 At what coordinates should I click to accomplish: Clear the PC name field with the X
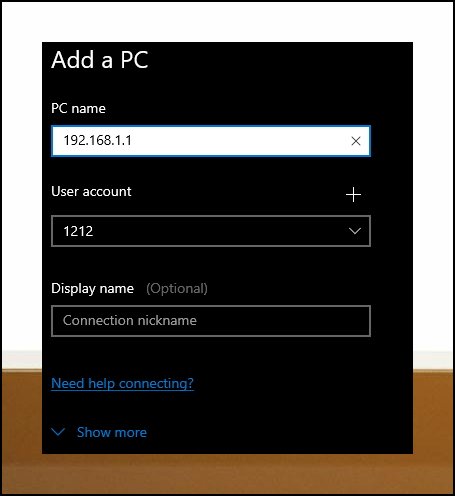click(356, 141)
